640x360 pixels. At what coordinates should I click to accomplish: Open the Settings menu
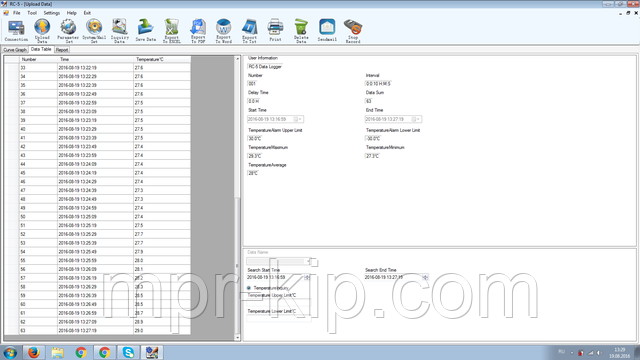click(x=51, y=13)
